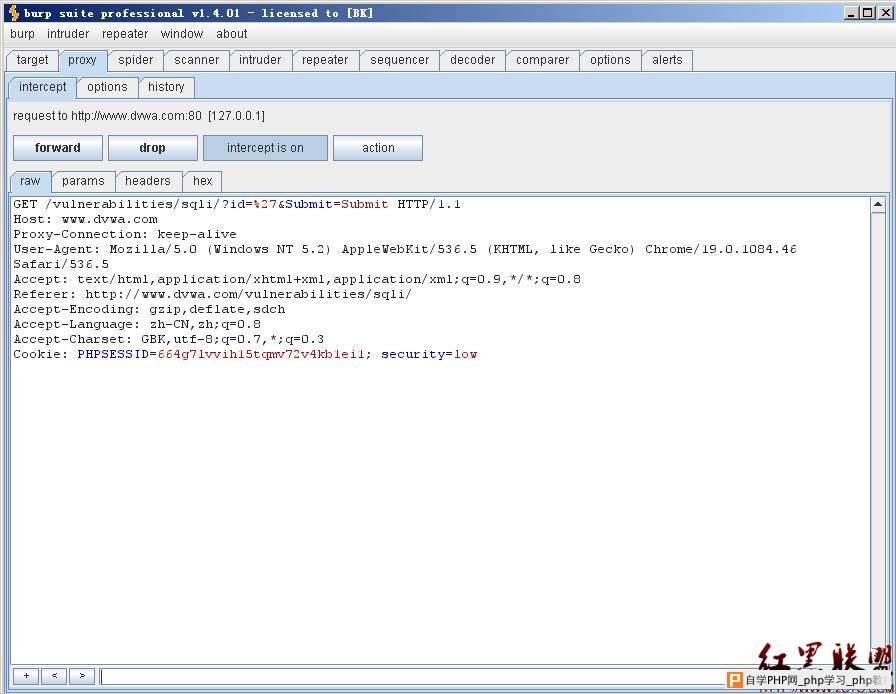Select the raw request view tab

30,181
